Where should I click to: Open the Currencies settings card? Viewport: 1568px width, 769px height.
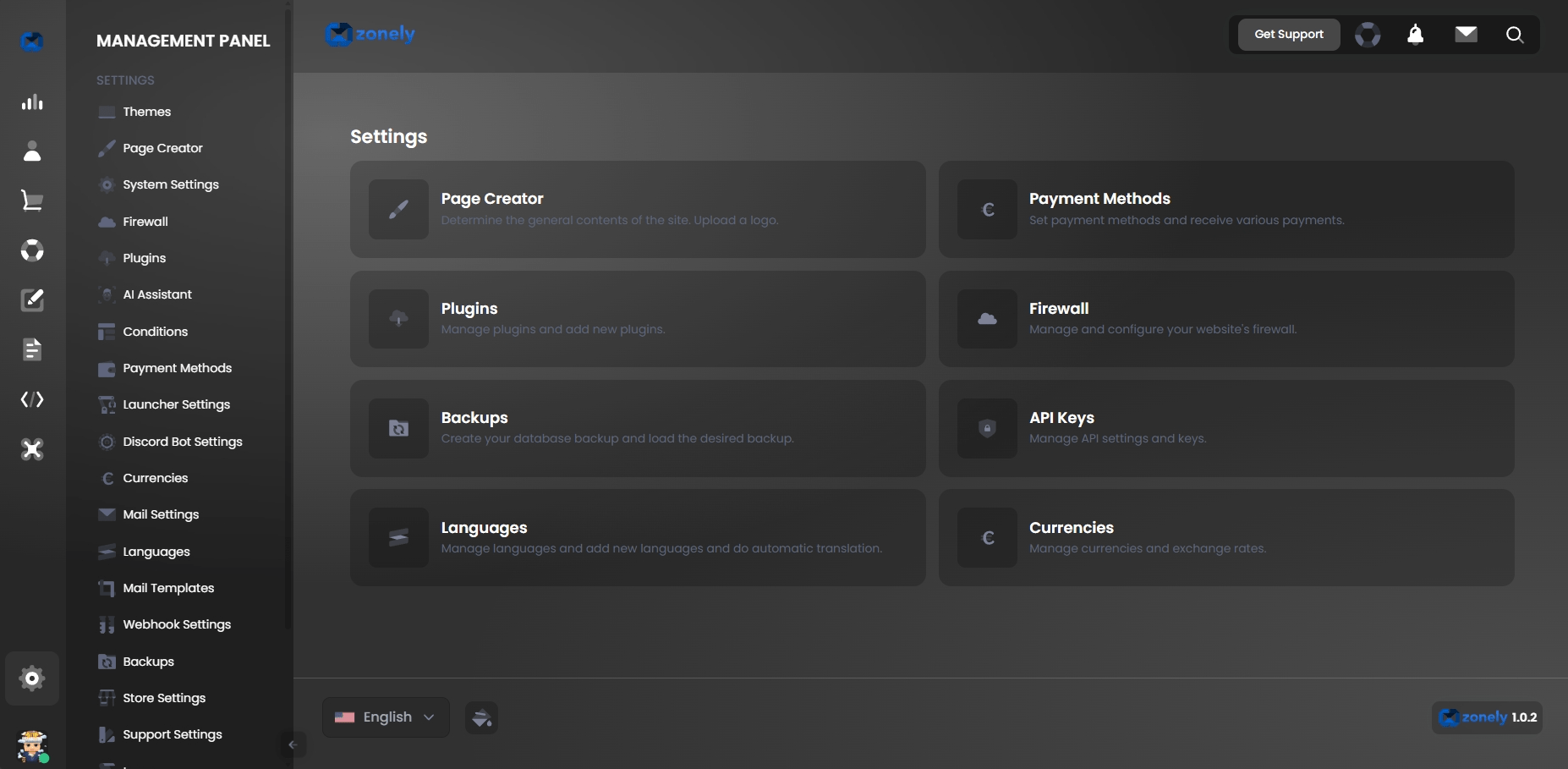pyautogui.click(x=1225, y=538)
